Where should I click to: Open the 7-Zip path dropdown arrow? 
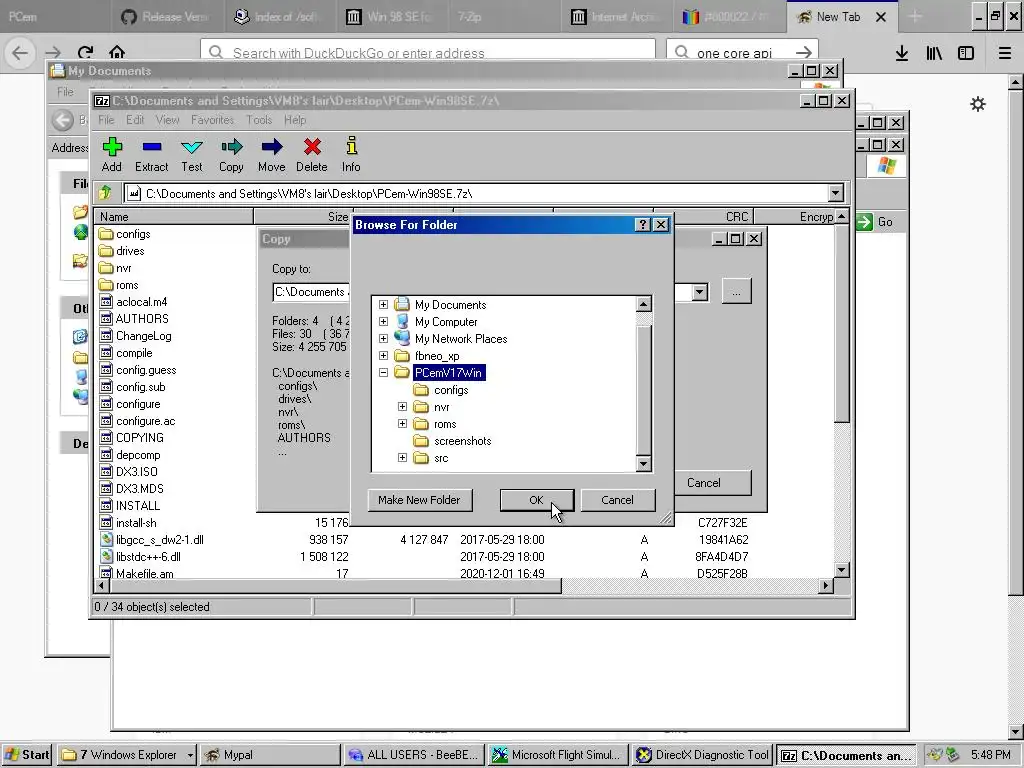coord(835,193)
